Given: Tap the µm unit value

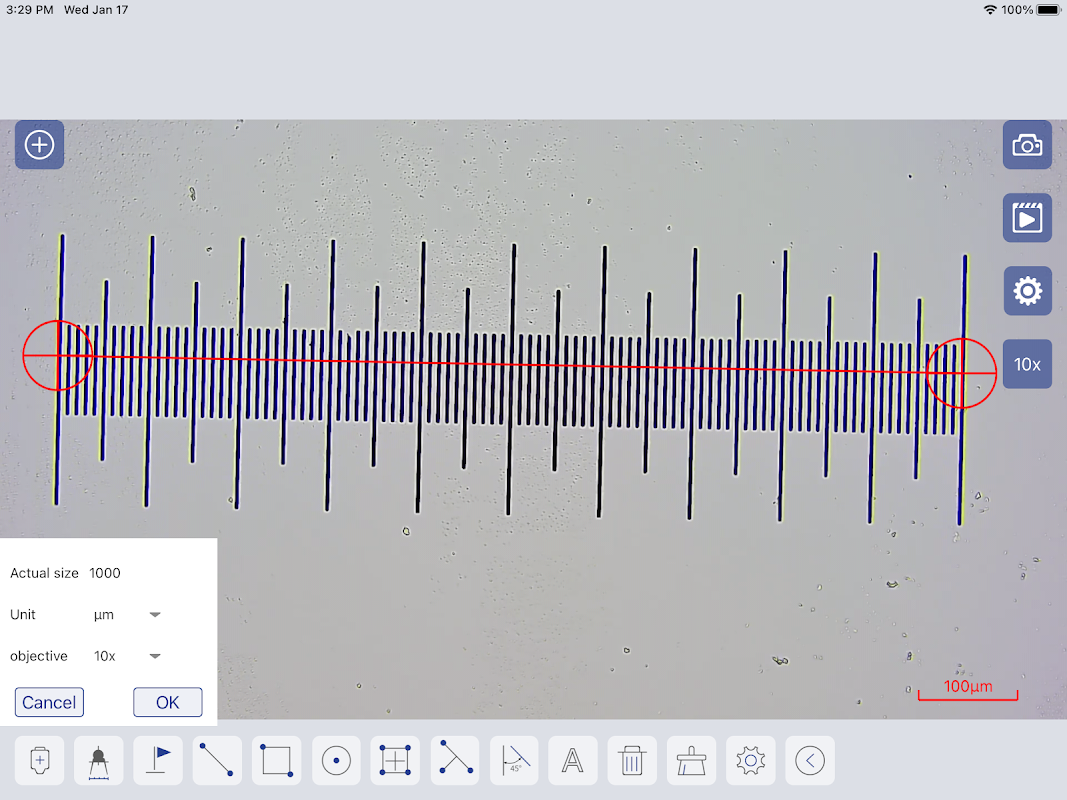Looking at the screenshot, I should [x=103, y=615].
